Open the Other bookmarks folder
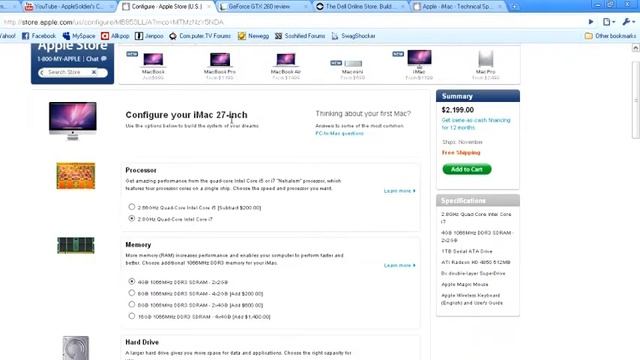 (610, 36)
